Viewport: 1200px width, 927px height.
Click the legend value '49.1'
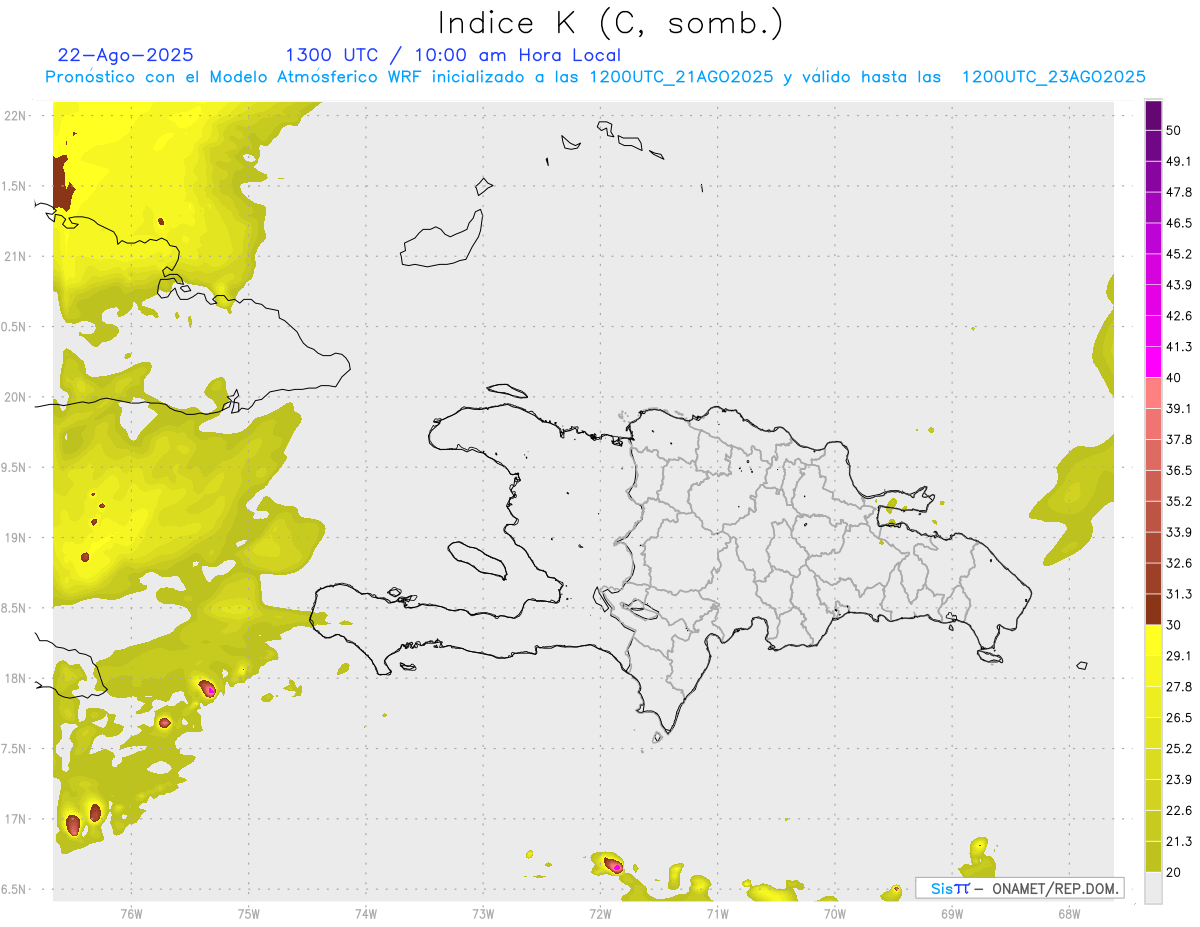(x=1179, y=161)
